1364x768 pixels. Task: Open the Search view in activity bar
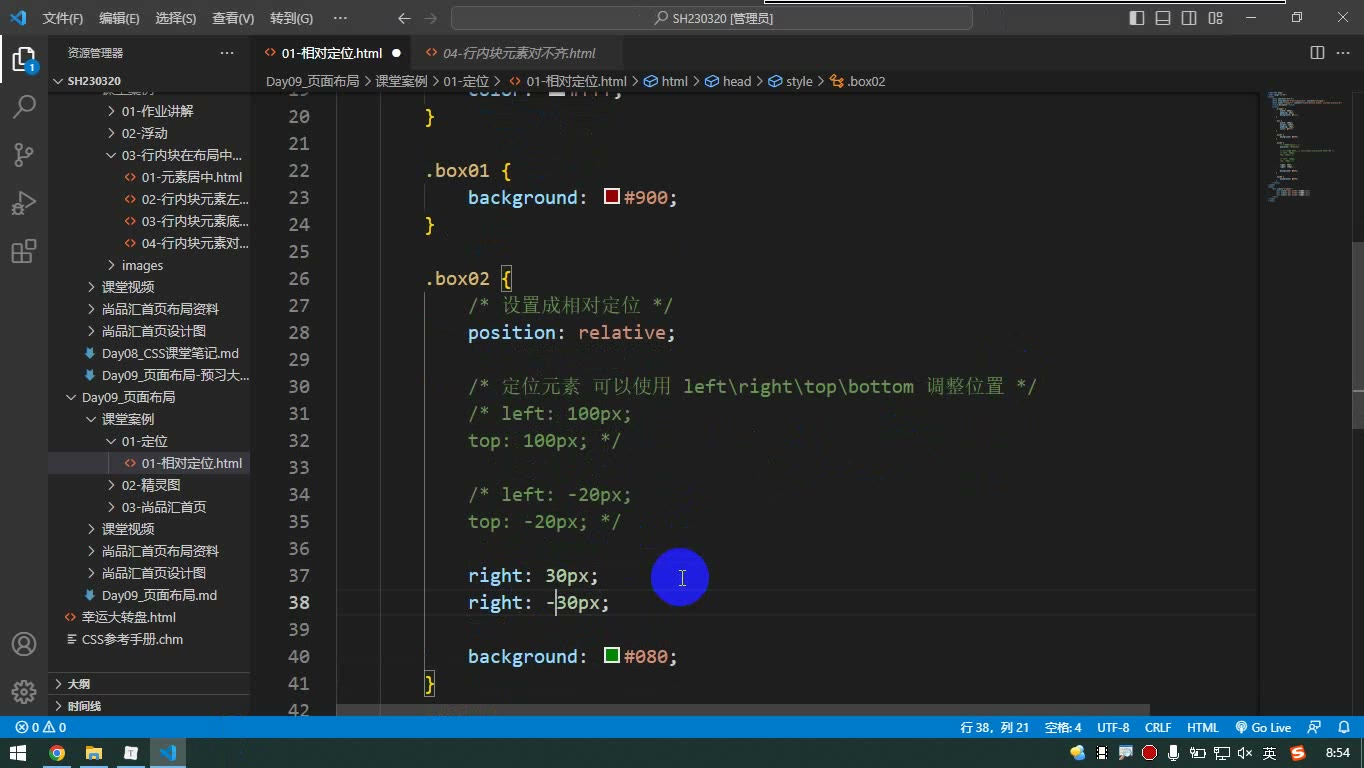pyautogui.click(x=24, y=106)
